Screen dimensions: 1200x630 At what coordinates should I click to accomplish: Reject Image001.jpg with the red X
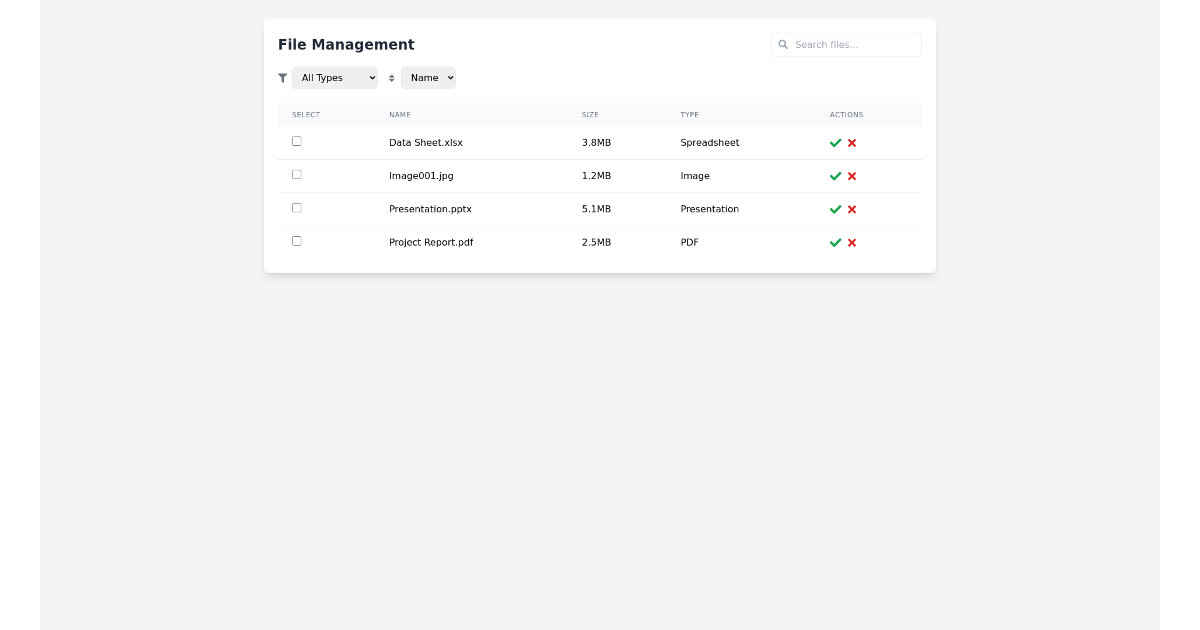851,176
